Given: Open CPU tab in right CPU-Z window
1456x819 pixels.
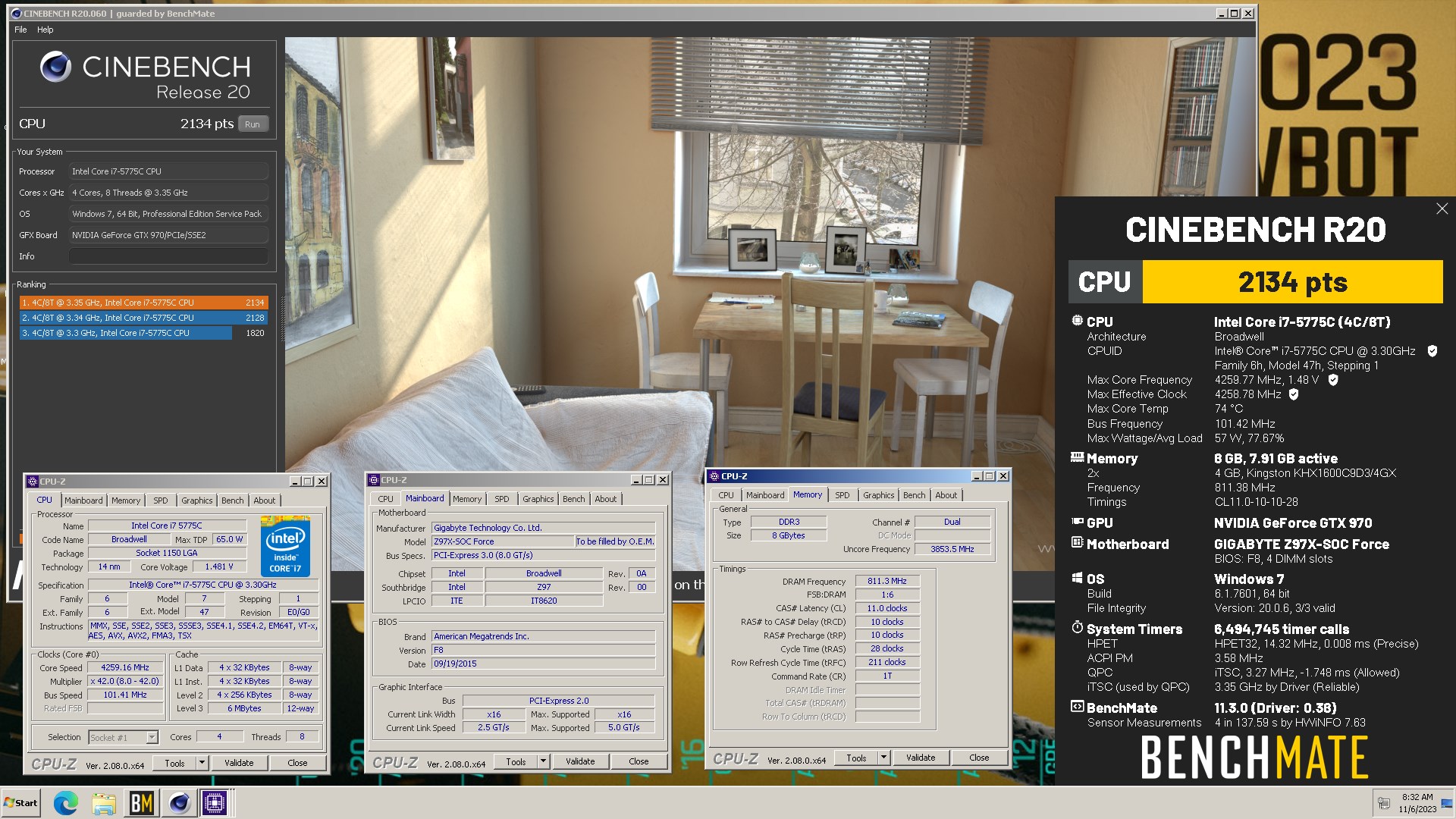Looking at the screenshot, I should (x=726, y=495).
